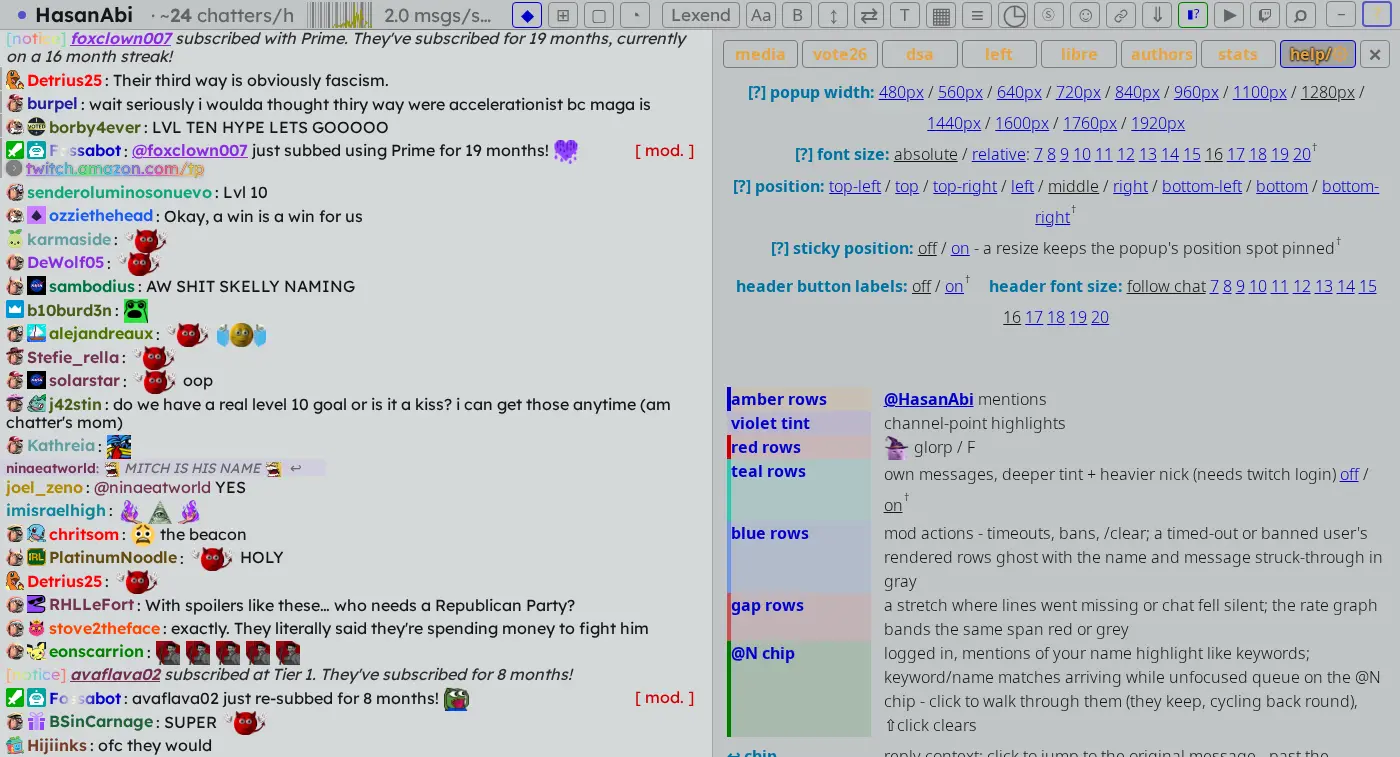1400x757 pixels.
Task: Choose relative font size mode
Action: pyautogui.click(x=999, y=154)
